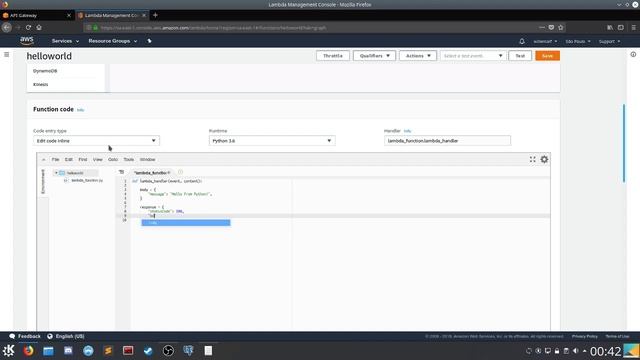Screen dimensions: 640x360
Task: Open the Resource Groups dropdown
Action: point(113,41)
